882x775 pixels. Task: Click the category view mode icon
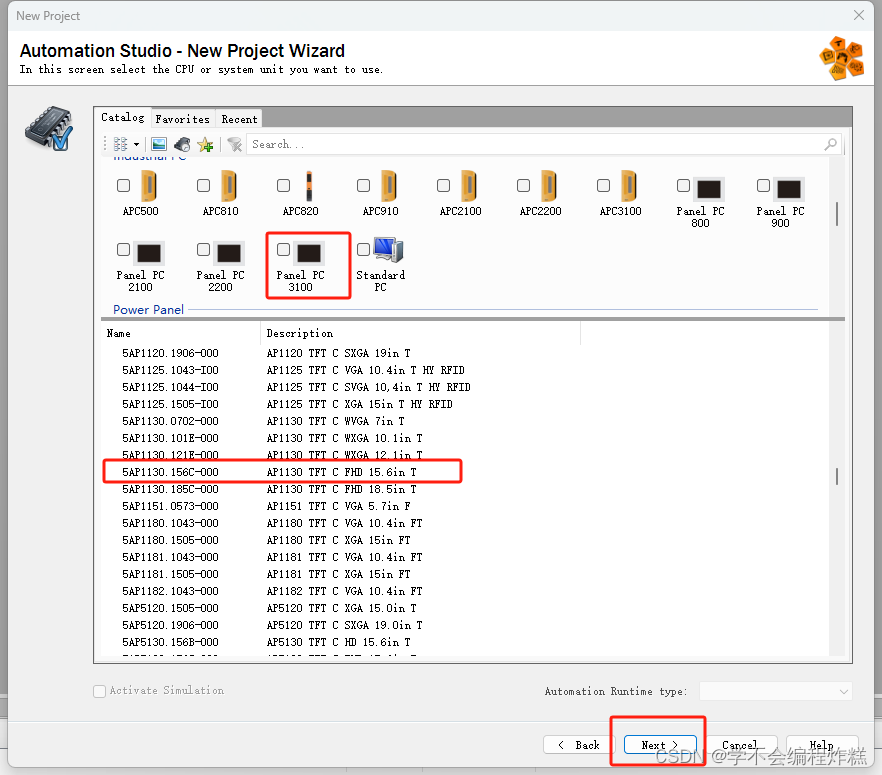click(120, 145)
